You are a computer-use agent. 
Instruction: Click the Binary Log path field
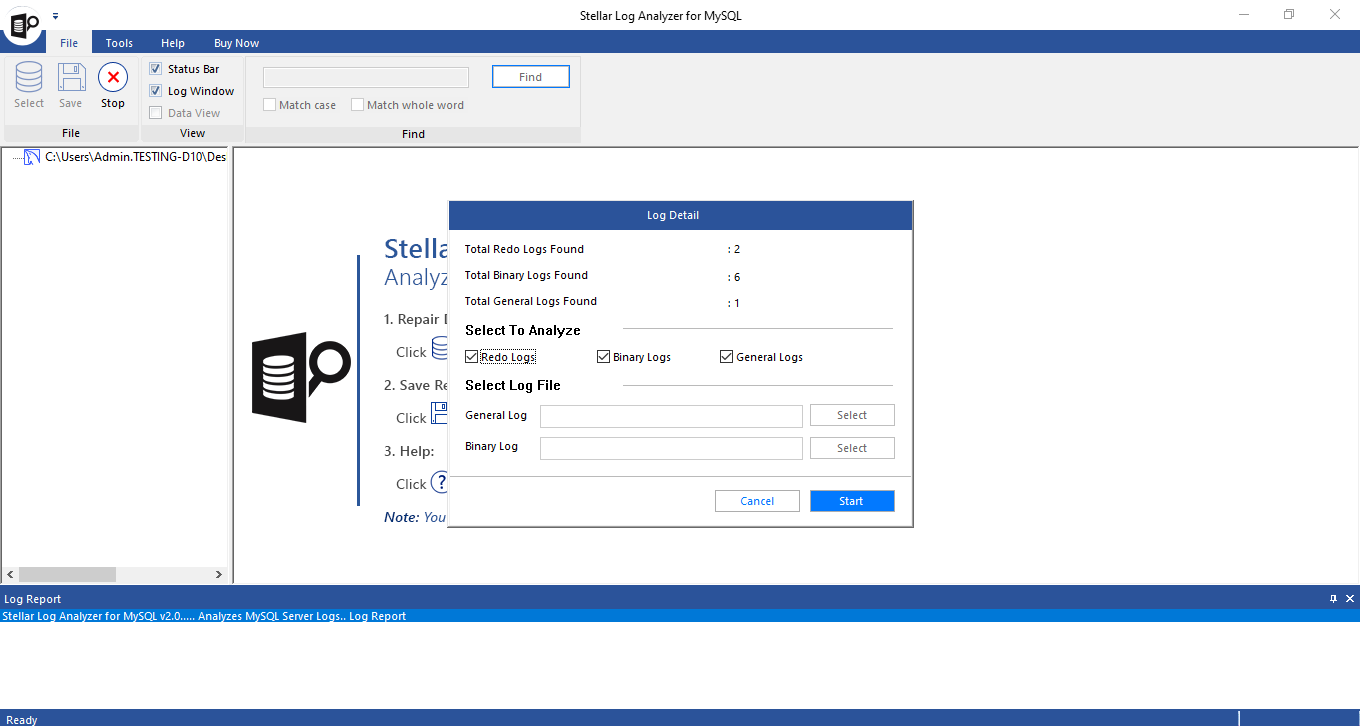(x=671, y=448)
